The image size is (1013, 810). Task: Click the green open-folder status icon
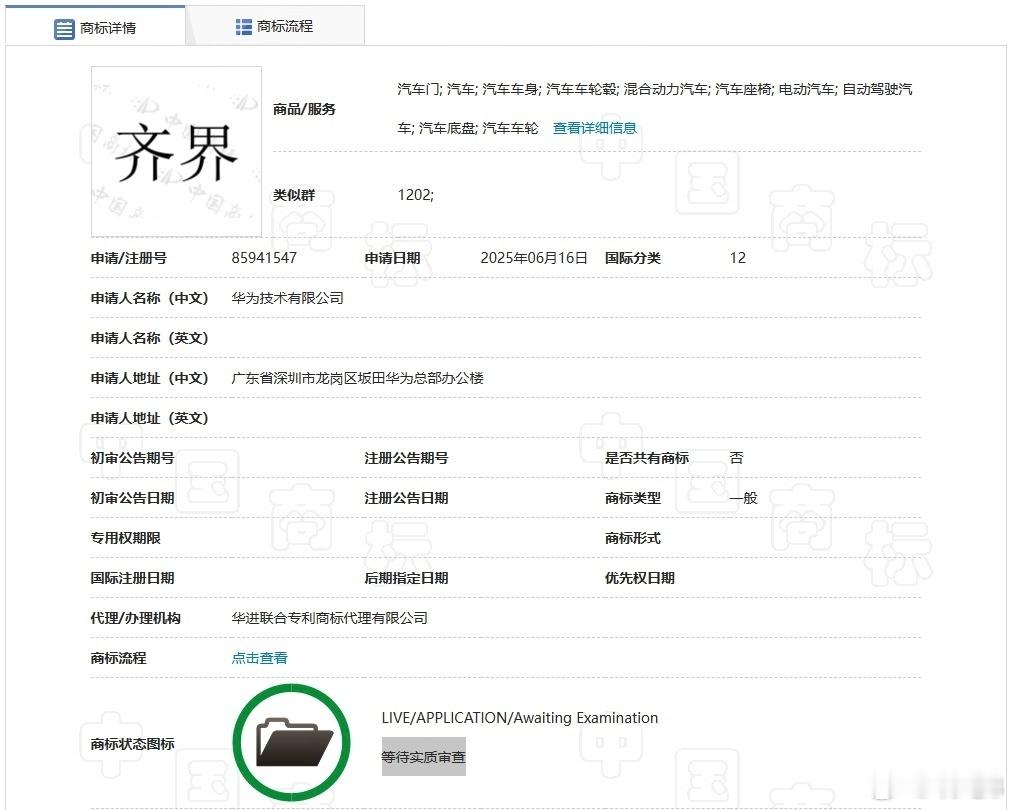click(x=291, y=740)
